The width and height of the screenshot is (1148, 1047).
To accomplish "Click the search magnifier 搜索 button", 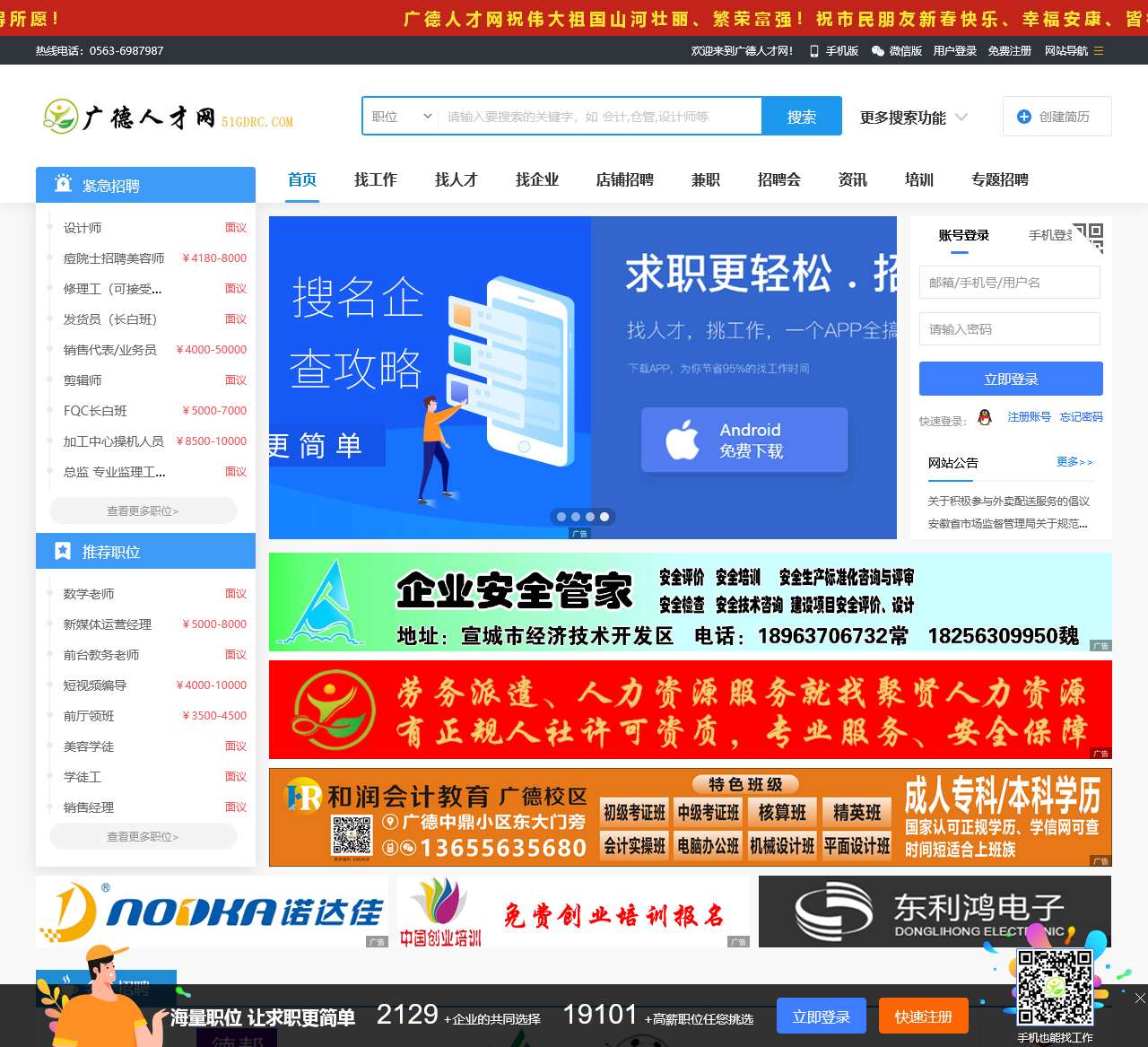I will click(x=801, y=116).
